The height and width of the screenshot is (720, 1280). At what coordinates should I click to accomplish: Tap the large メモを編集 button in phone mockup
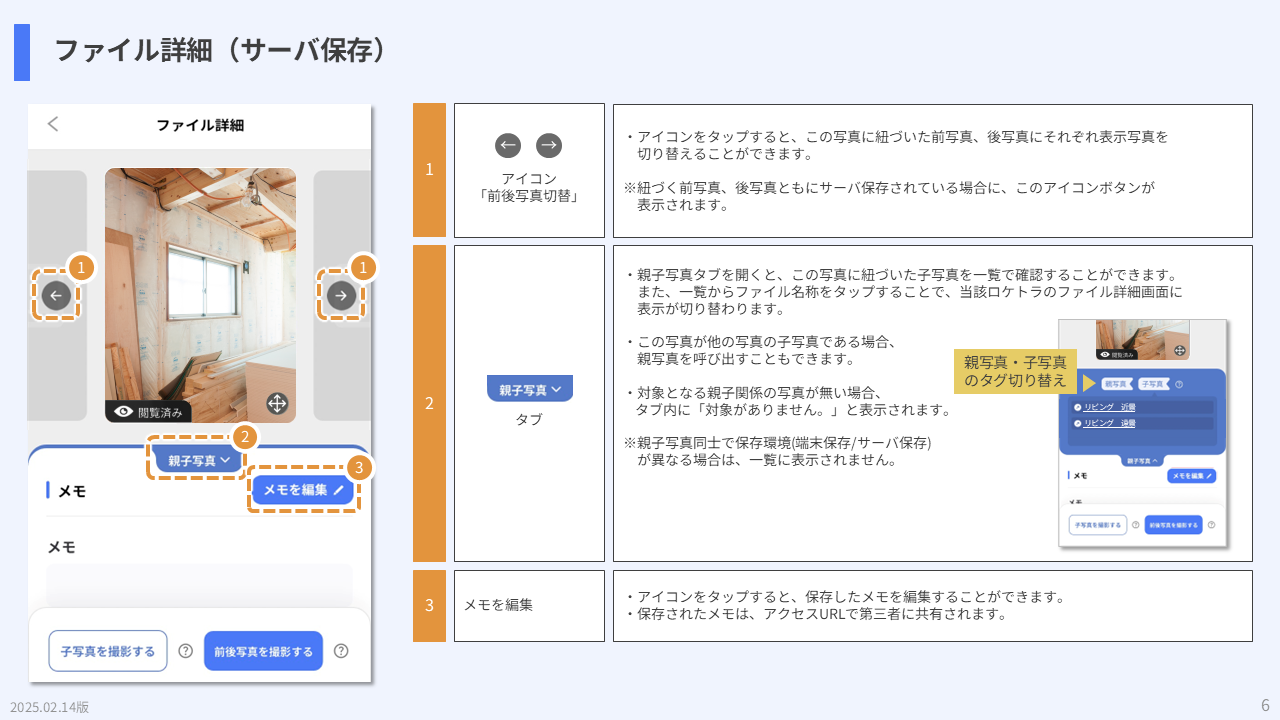[x=303, y=489]
